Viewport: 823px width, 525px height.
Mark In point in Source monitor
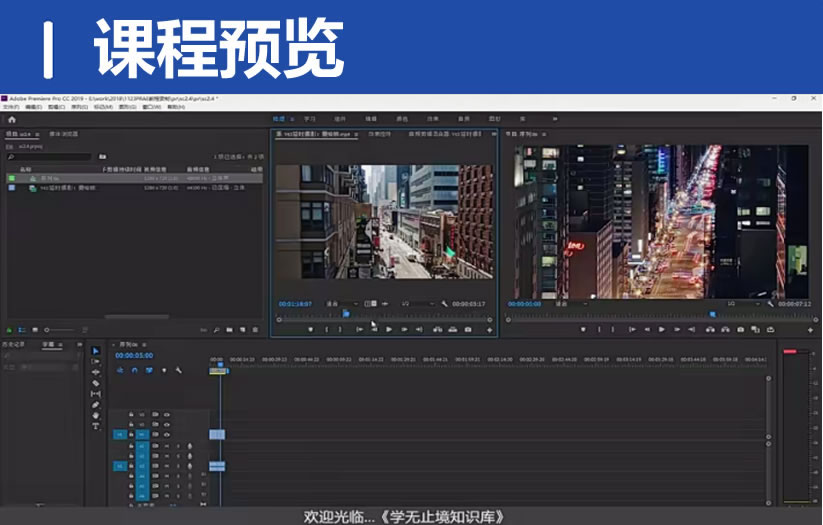(326, 330)
